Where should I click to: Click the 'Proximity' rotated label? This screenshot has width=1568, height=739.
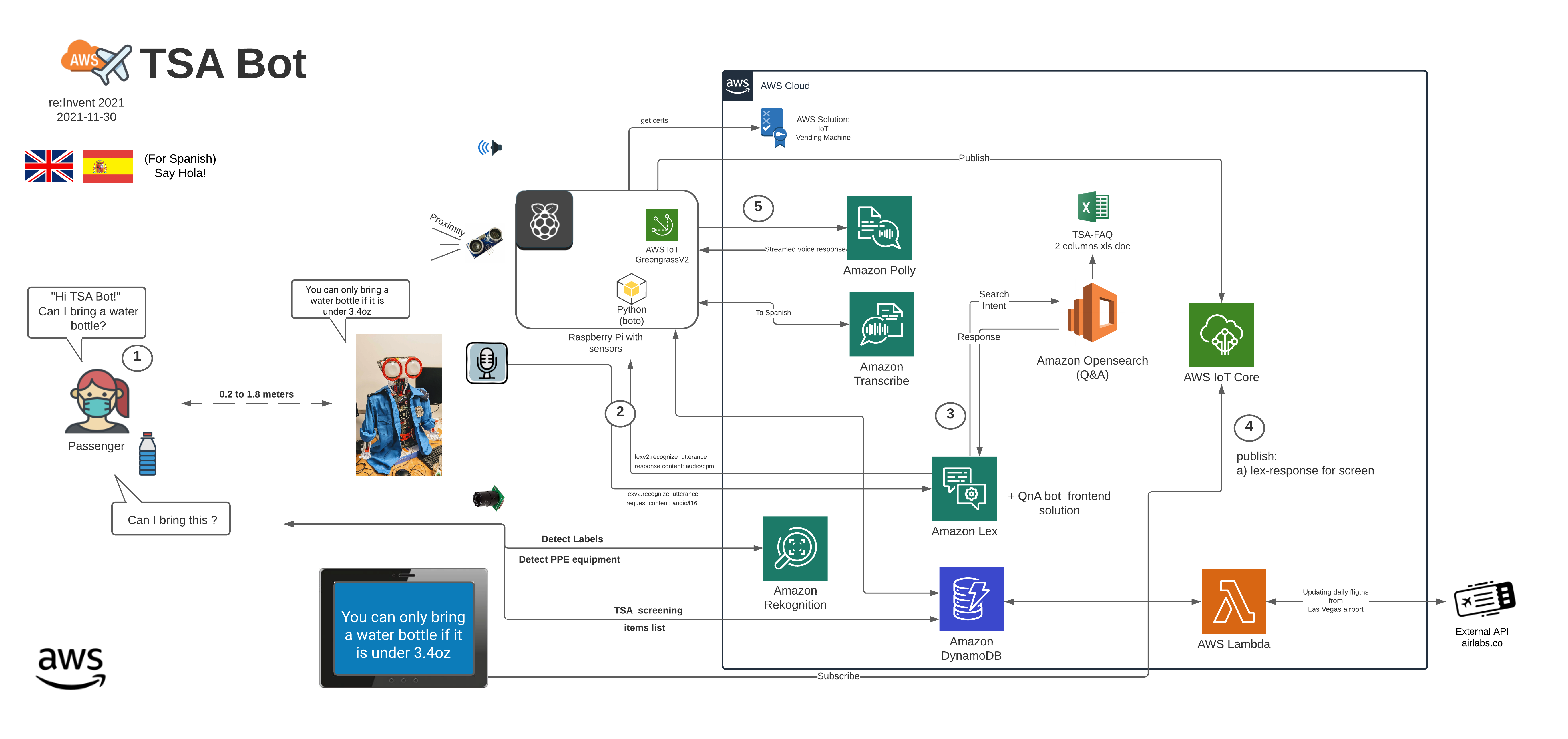point(447,225)
